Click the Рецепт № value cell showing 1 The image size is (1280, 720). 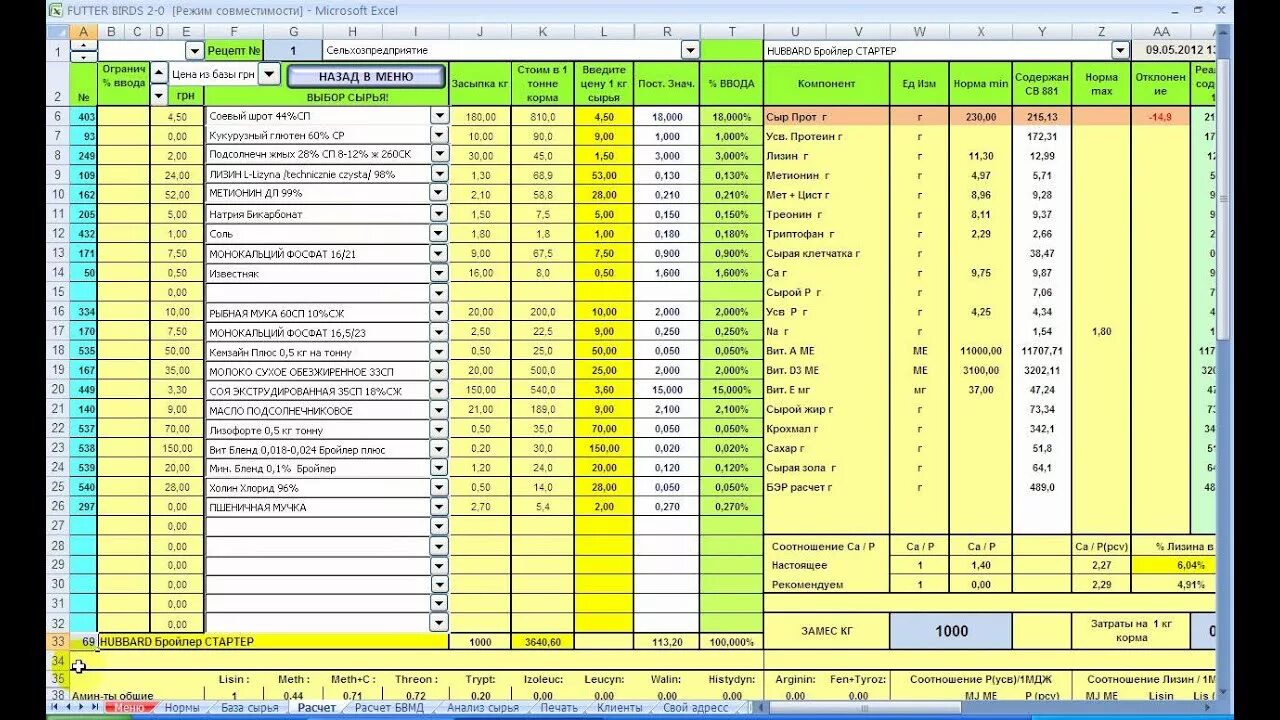point(293,50)
